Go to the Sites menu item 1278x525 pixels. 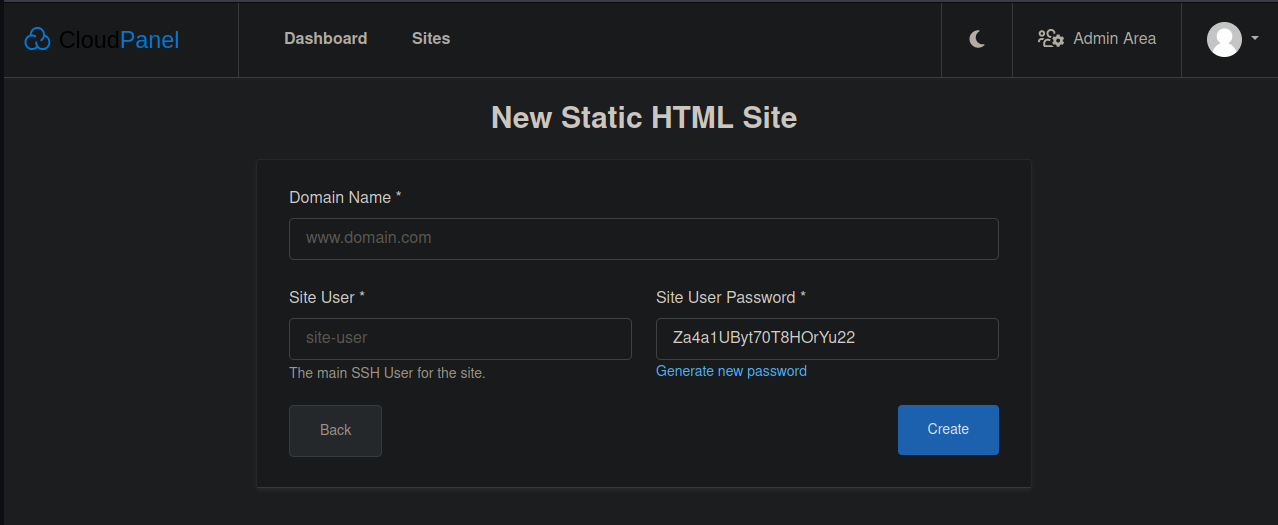[431, 39]
